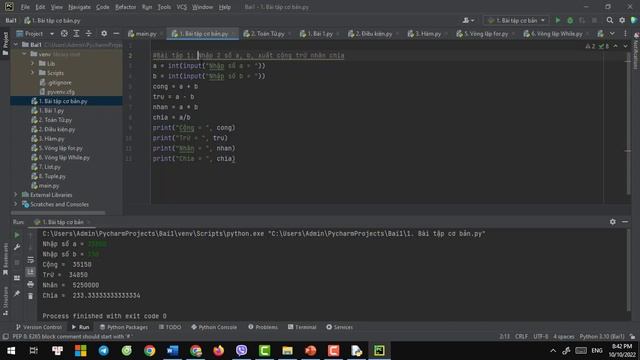
Task: Click UTF-8 encoding in status bar
Action: click(541, 336)
